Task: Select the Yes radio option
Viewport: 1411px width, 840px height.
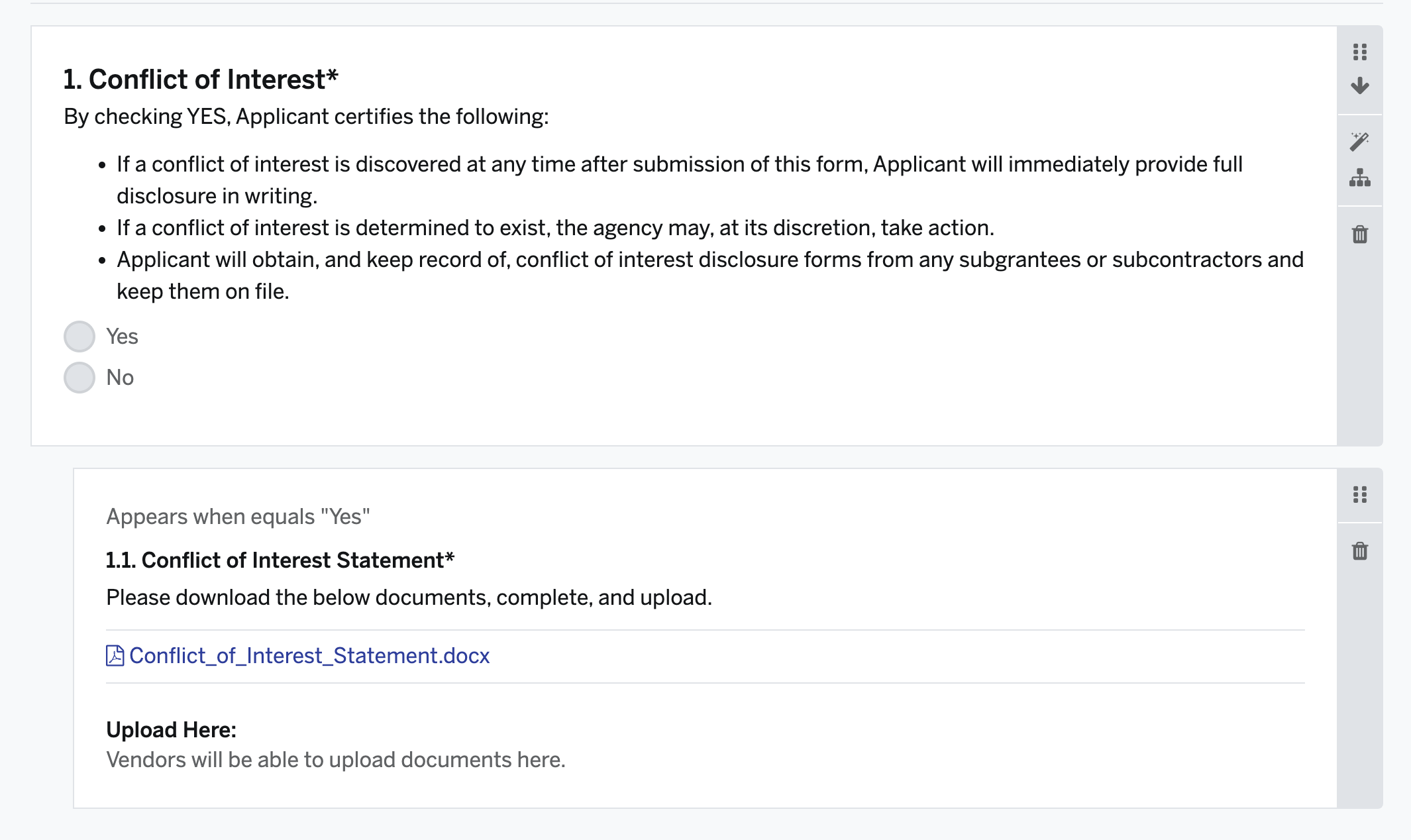Action: pyautogui.click(x=79, y=337)
